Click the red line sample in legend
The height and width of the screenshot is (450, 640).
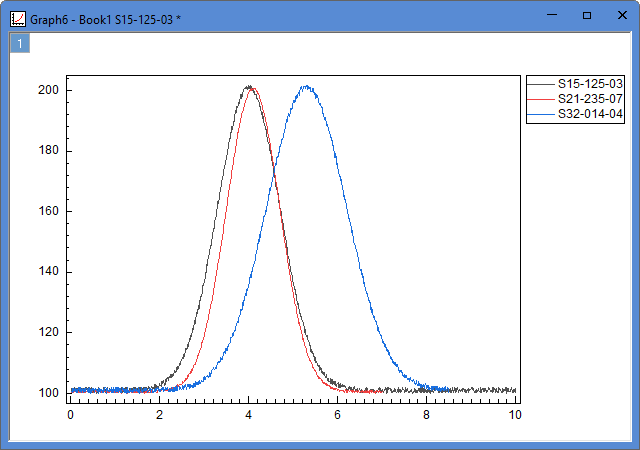541,99
